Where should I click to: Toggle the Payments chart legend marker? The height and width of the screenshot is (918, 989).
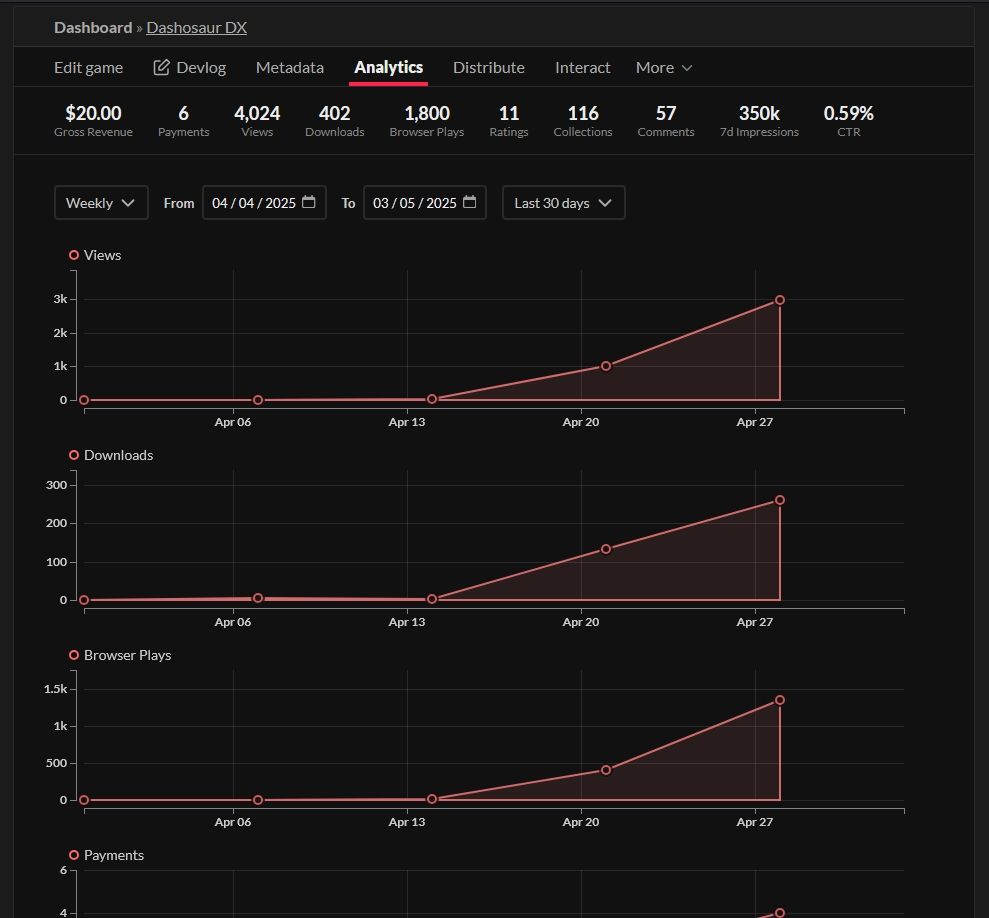[74, 855]
